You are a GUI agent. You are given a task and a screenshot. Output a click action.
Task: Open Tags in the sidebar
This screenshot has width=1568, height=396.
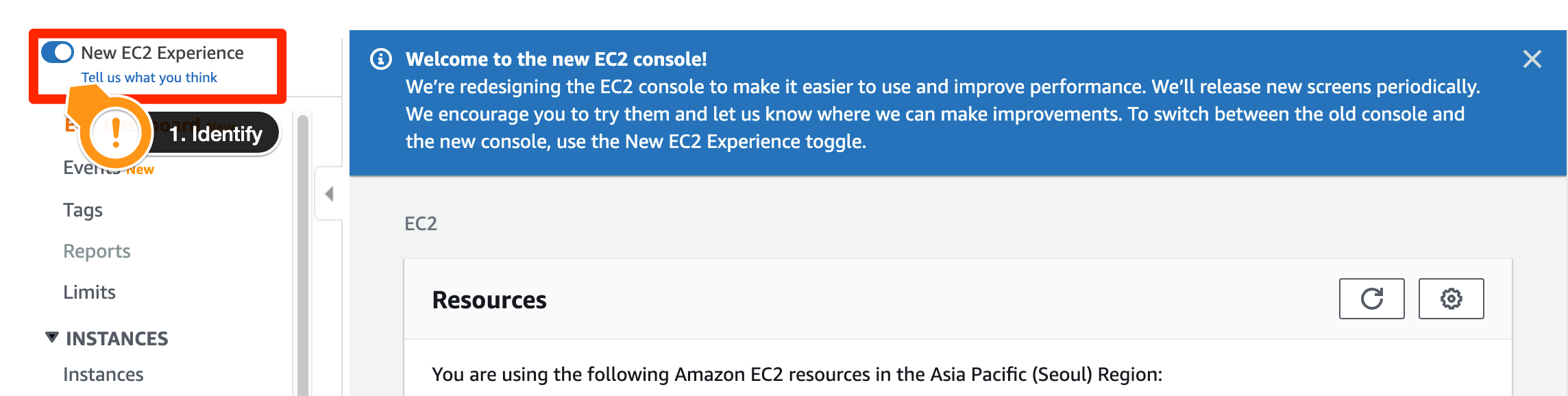click(x=83, y=210)
